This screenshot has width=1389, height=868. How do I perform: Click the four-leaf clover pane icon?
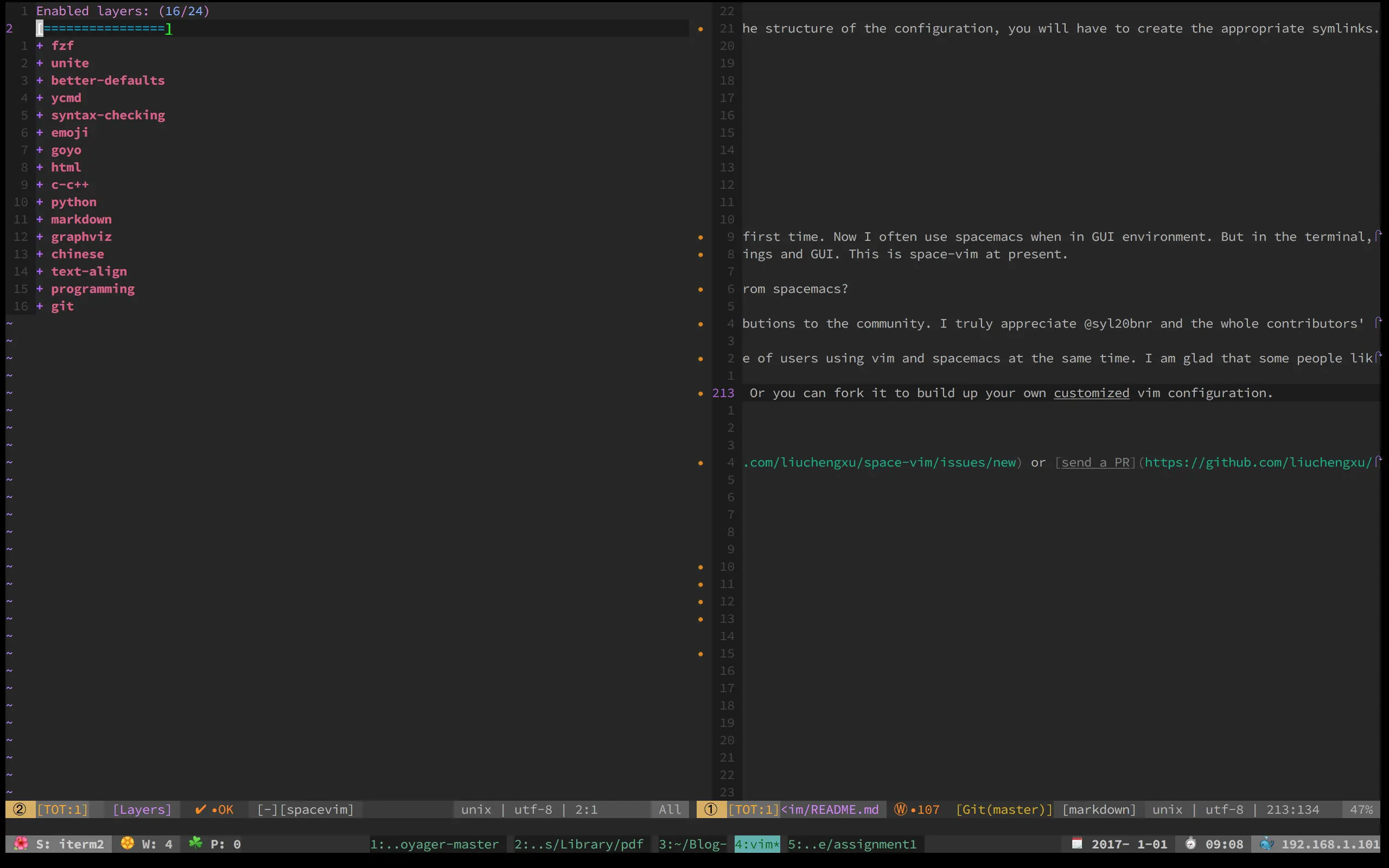tap(196, 843)
